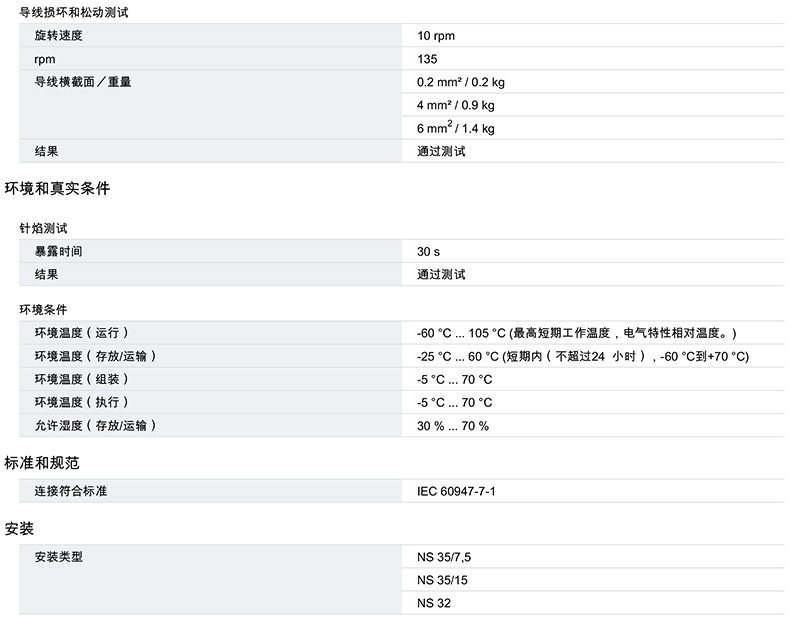Click the 暴露时间 row label
The width and height of the screenshot is (790, 623).
[x=58, y=251]
